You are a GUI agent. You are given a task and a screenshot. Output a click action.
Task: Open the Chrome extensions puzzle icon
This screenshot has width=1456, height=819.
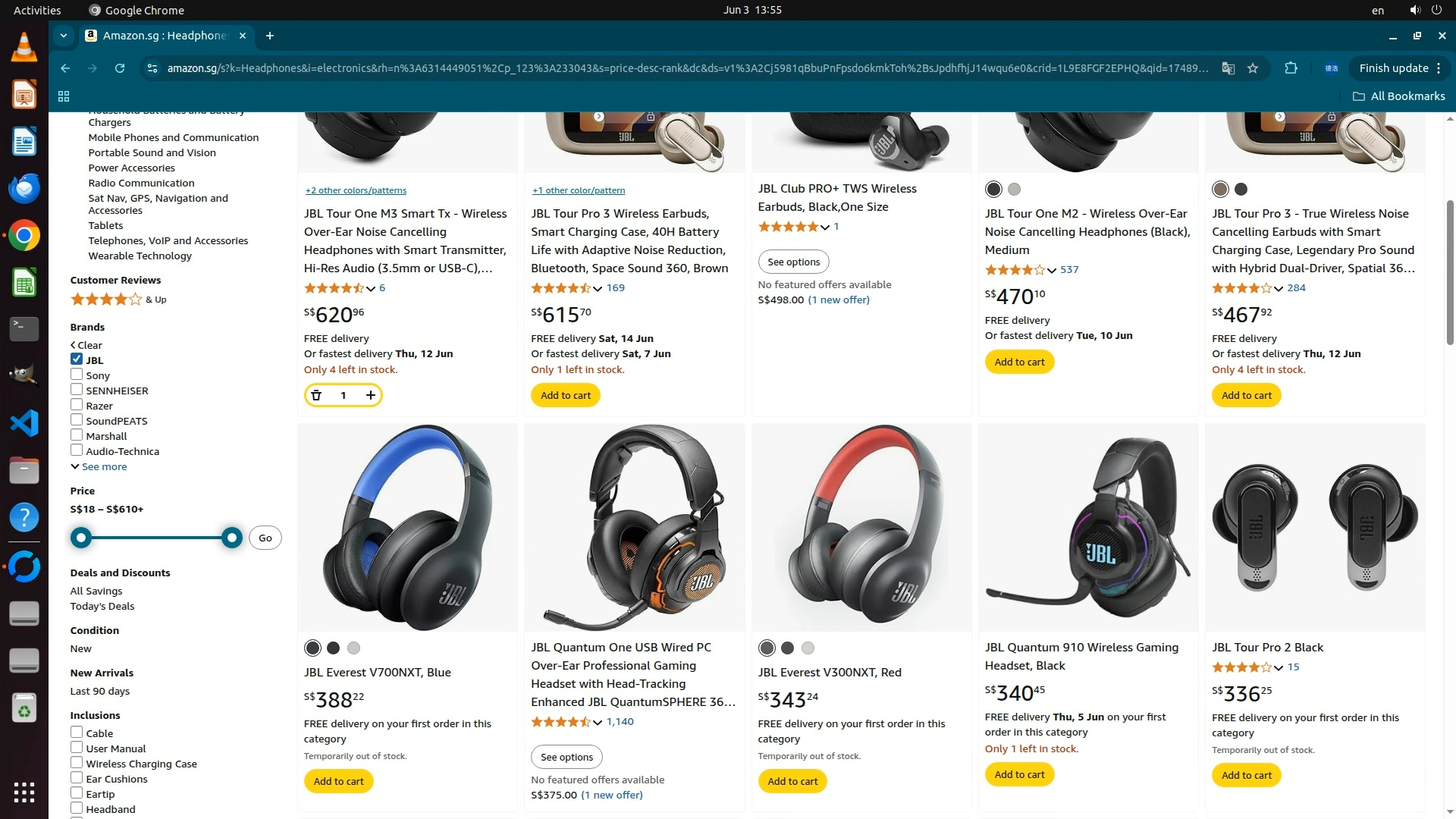click(1291, 68)
